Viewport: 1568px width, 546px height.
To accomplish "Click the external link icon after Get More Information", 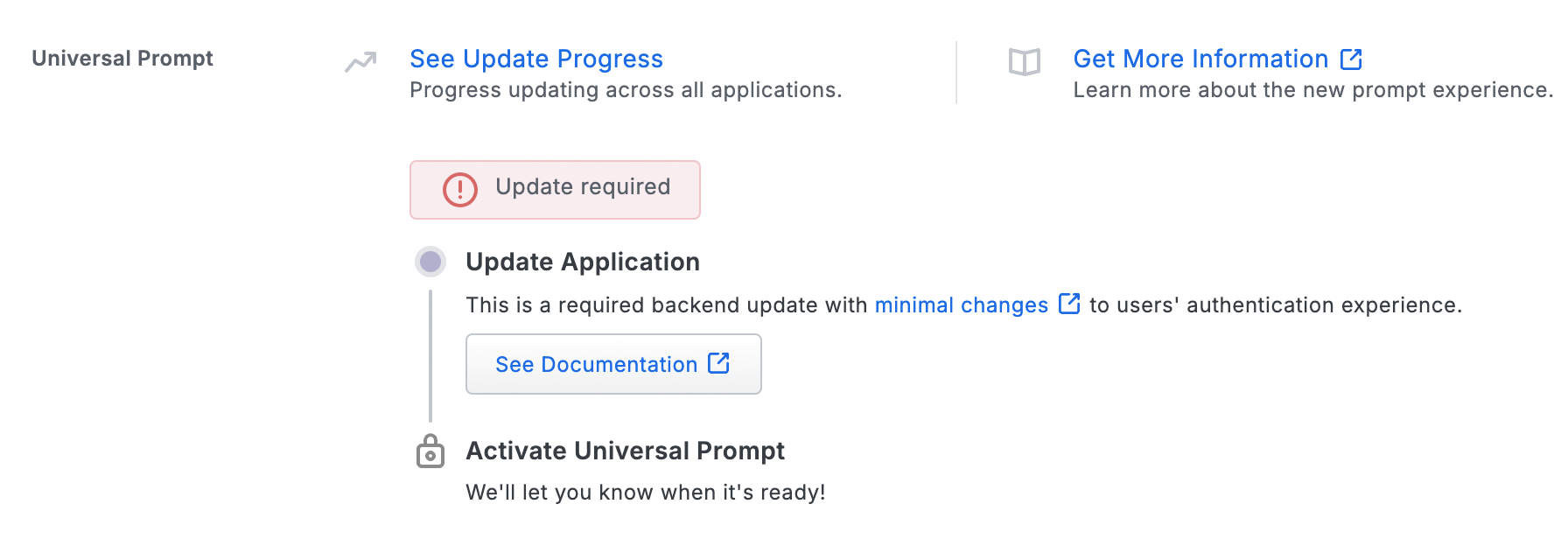I will tap(1353, 59).
